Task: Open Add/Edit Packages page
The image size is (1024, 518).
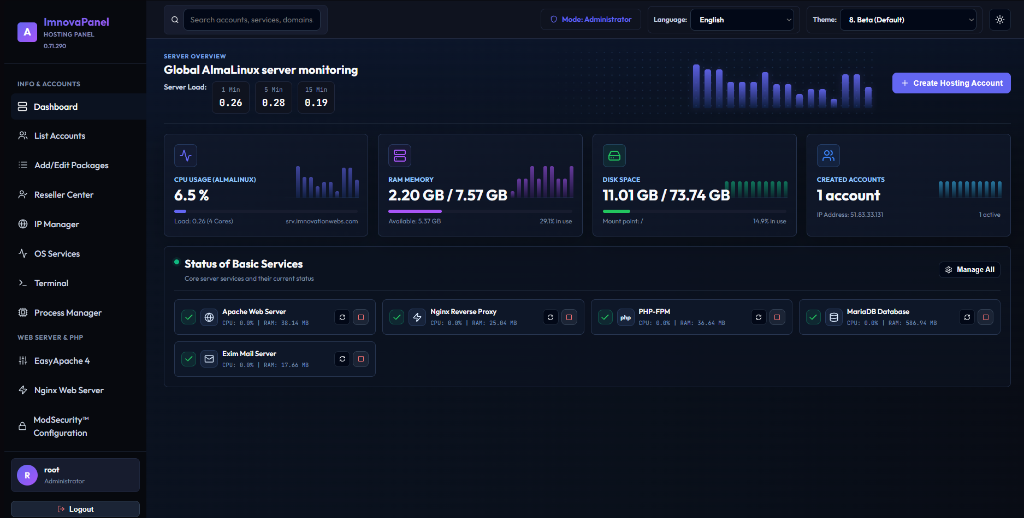Action: (78, 165)
